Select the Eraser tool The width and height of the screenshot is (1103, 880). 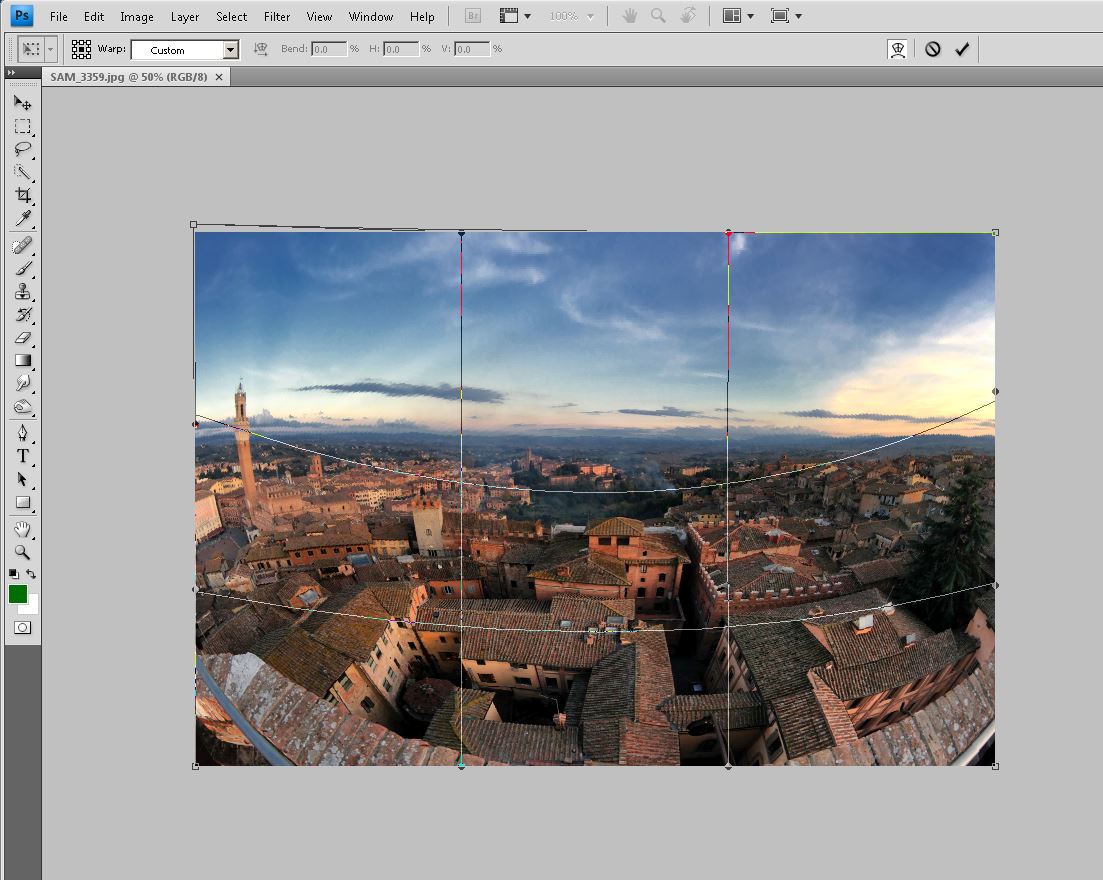coord(22,338)
